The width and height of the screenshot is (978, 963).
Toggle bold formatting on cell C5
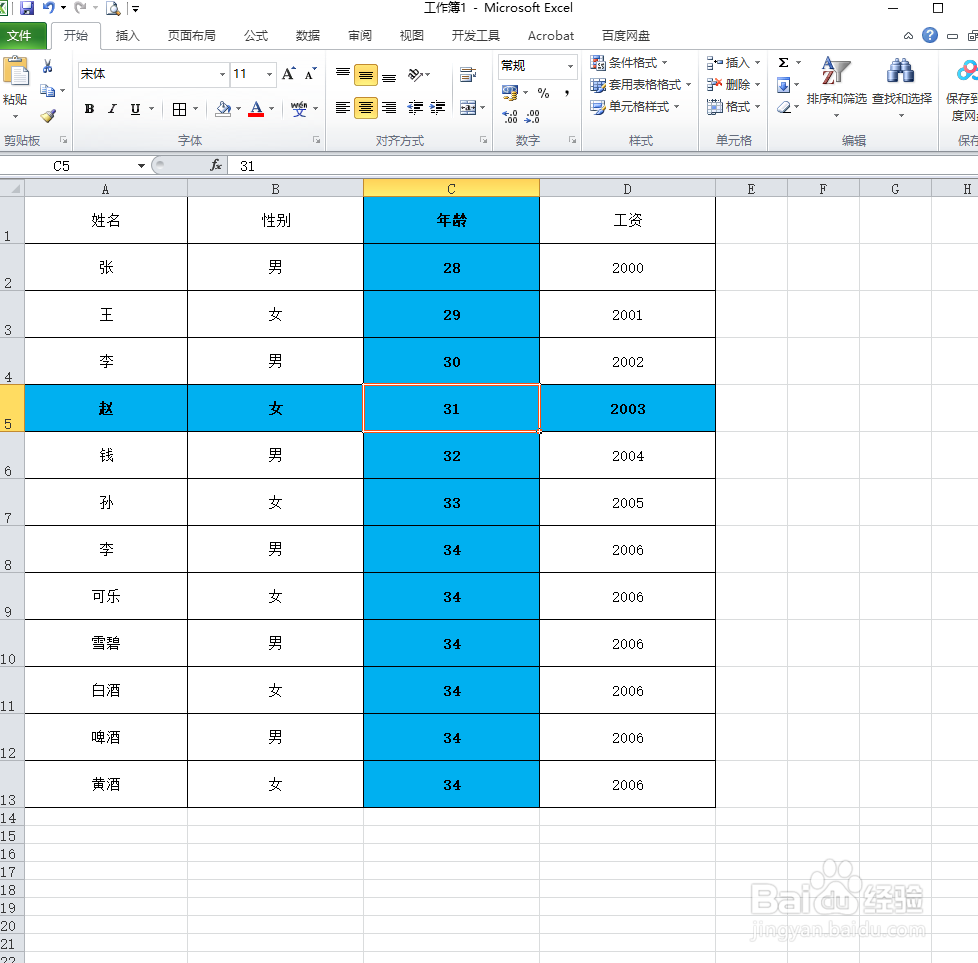[x=88, y=108]
